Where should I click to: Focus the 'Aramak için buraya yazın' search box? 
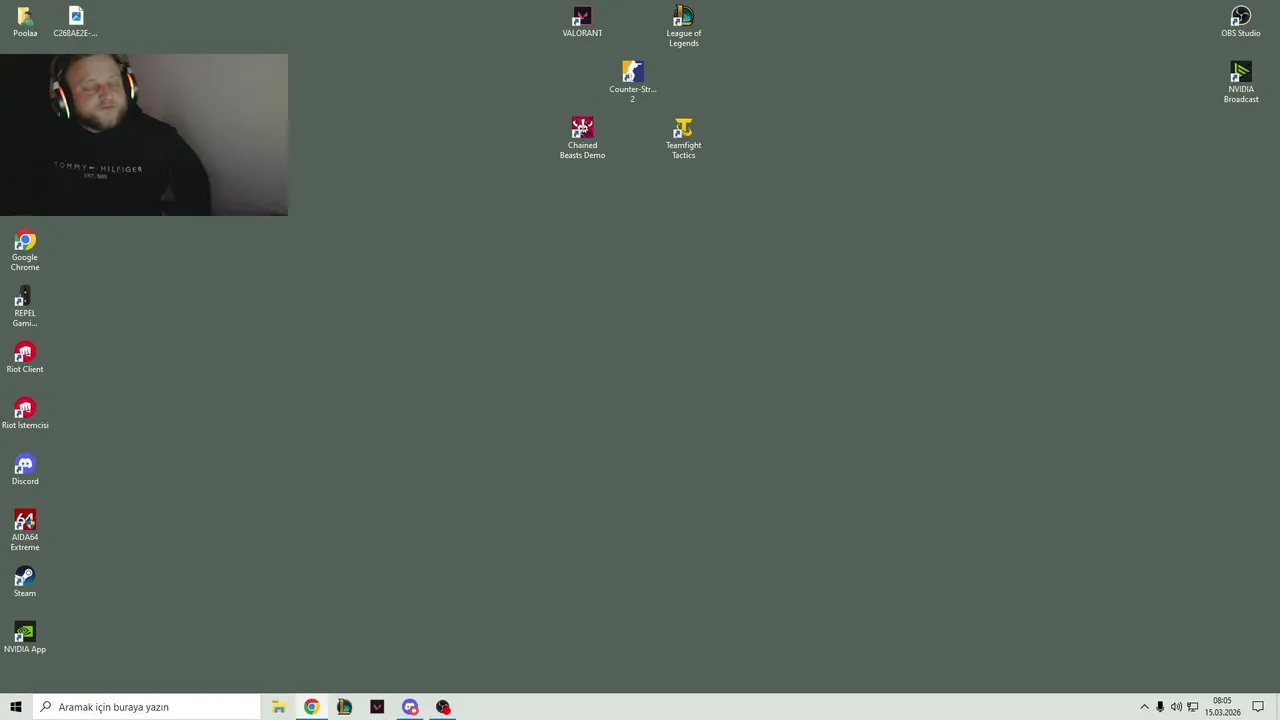(x=146, y=707)
